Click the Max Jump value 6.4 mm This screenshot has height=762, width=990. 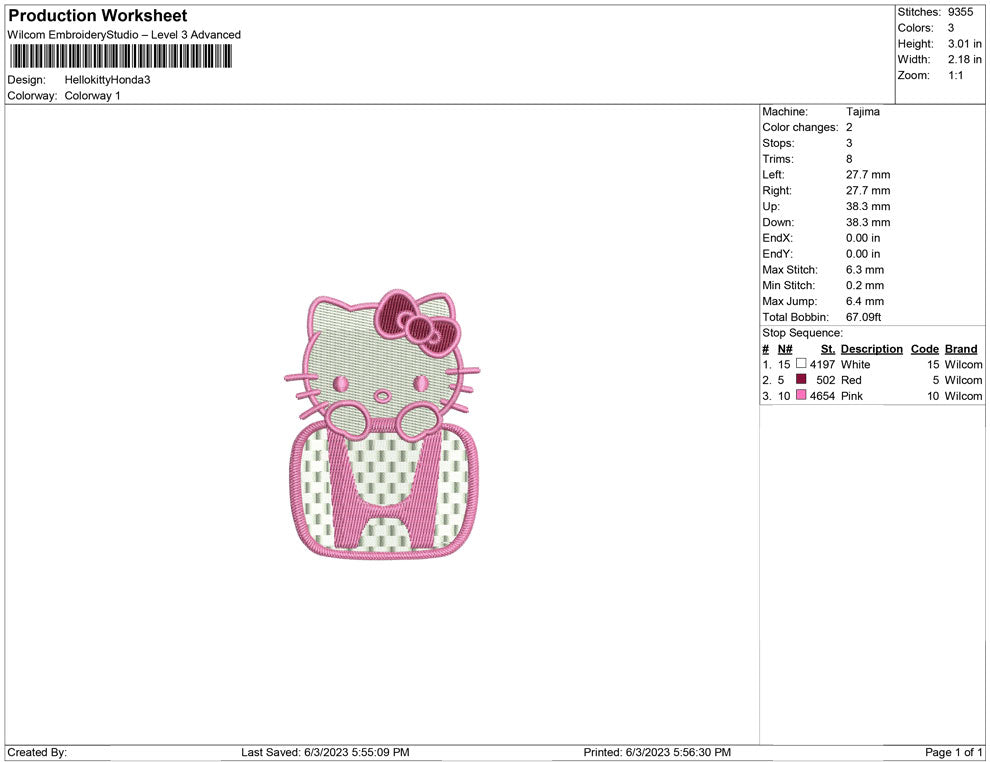click(x=865, y=301)
